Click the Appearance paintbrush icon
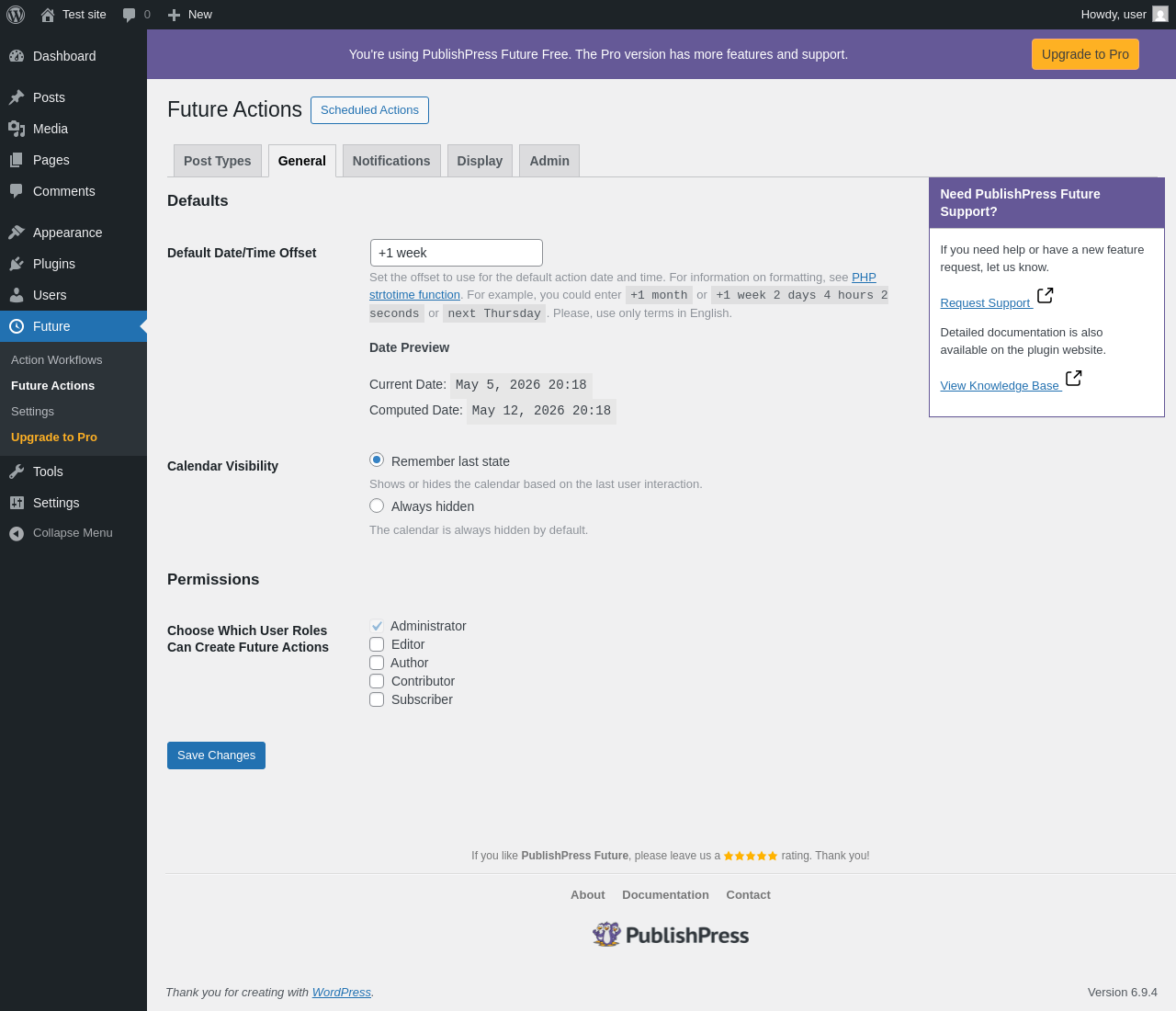Image resolution: width=1176 pixels, height=1011 pixels. tap(17, 233)
